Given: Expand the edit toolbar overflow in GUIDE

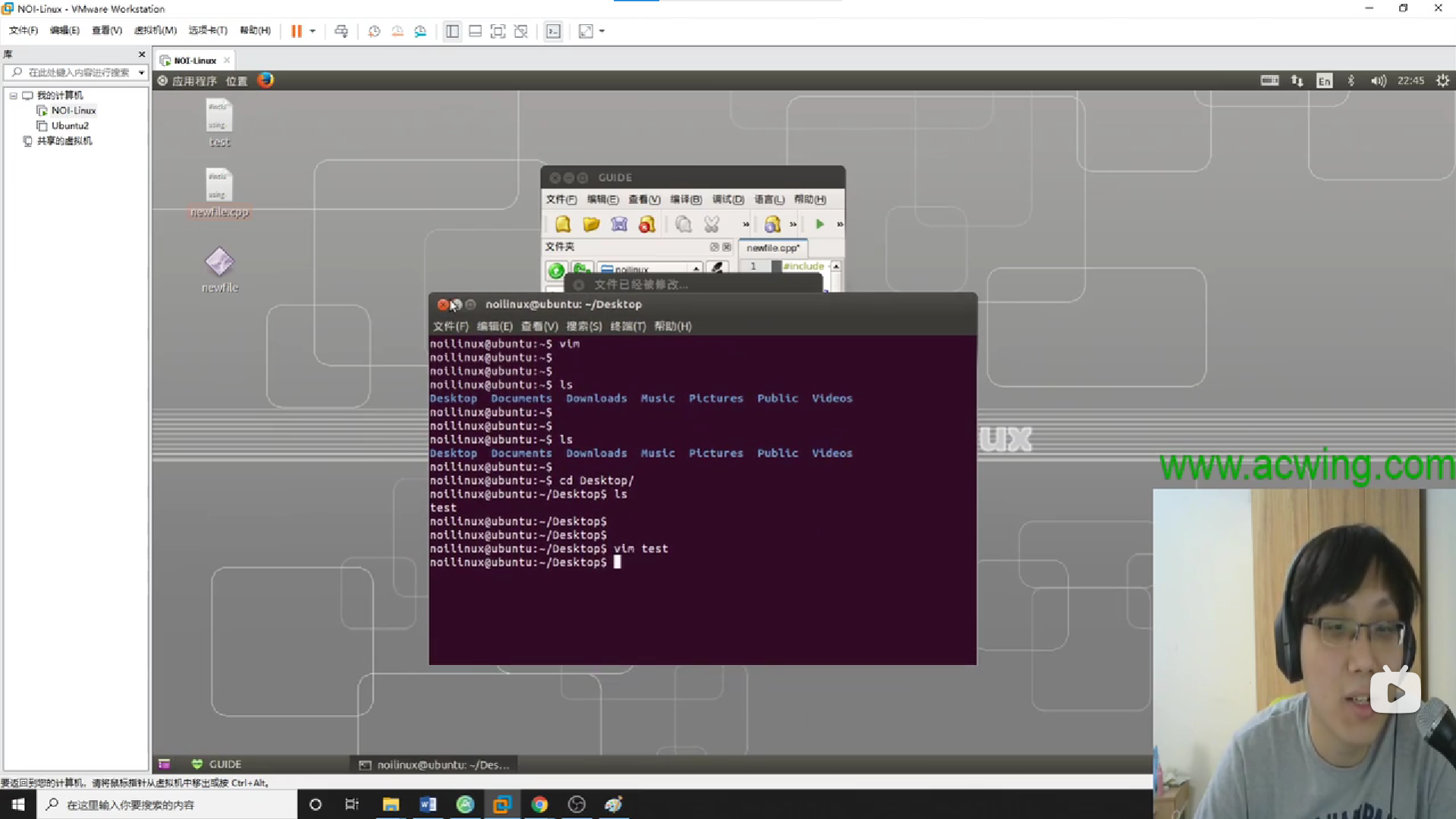Looking at the screenshot, I should (x=746, y=224).
